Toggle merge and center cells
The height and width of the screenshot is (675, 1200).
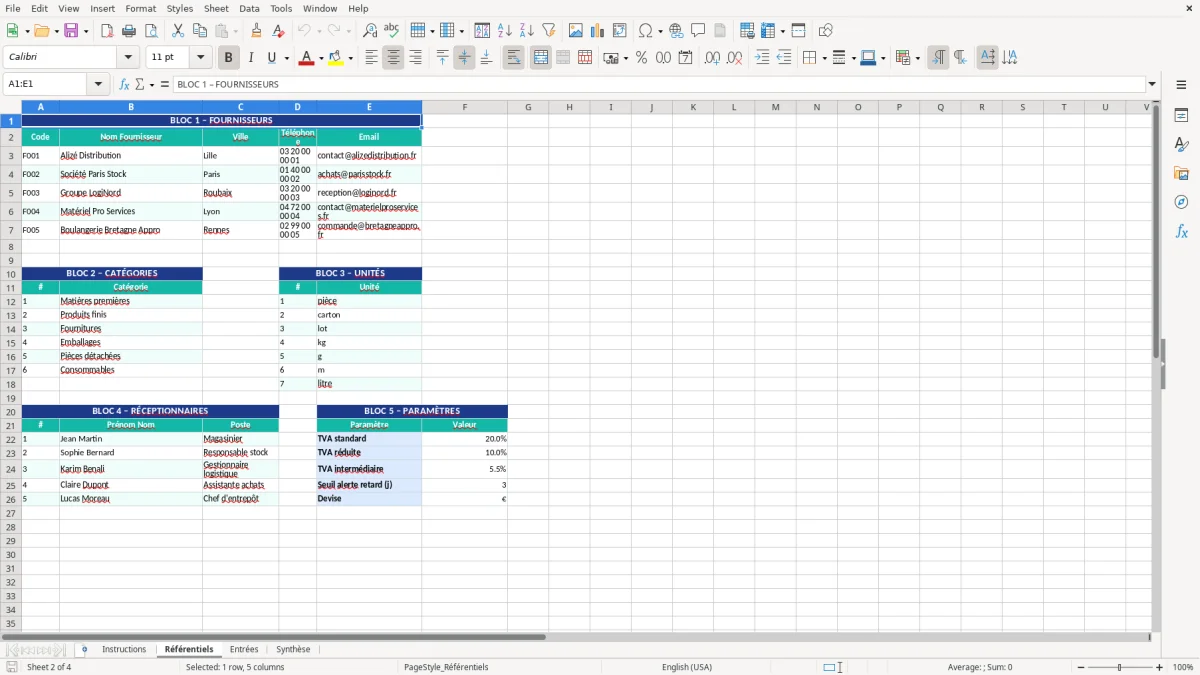click(x=541, y=58)
